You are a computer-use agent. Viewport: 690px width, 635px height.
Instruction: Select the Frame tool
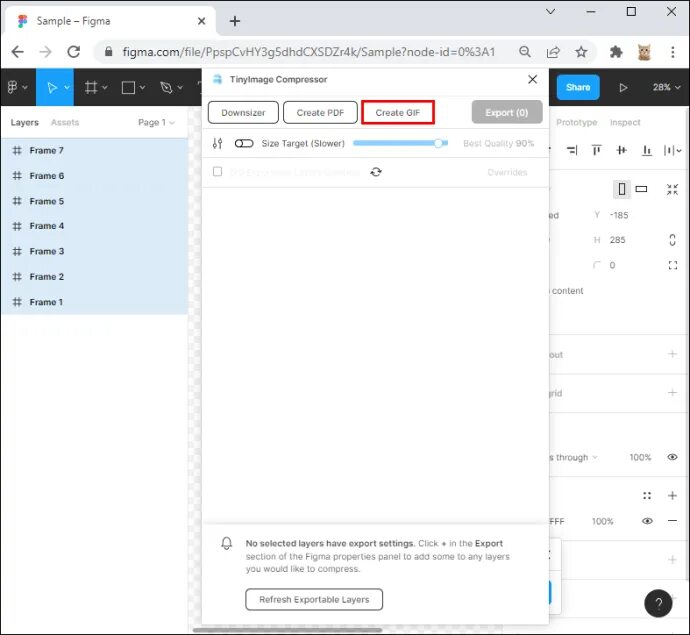point(91,87)
